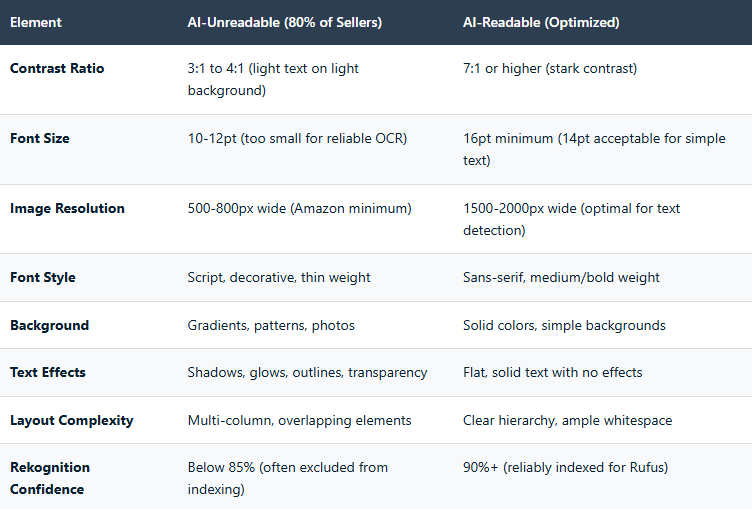This screenshot has width=752, height=509.
Task: Click the "AI-Unreadable (80% of Sellers)" column header
Action: (284, 22)
